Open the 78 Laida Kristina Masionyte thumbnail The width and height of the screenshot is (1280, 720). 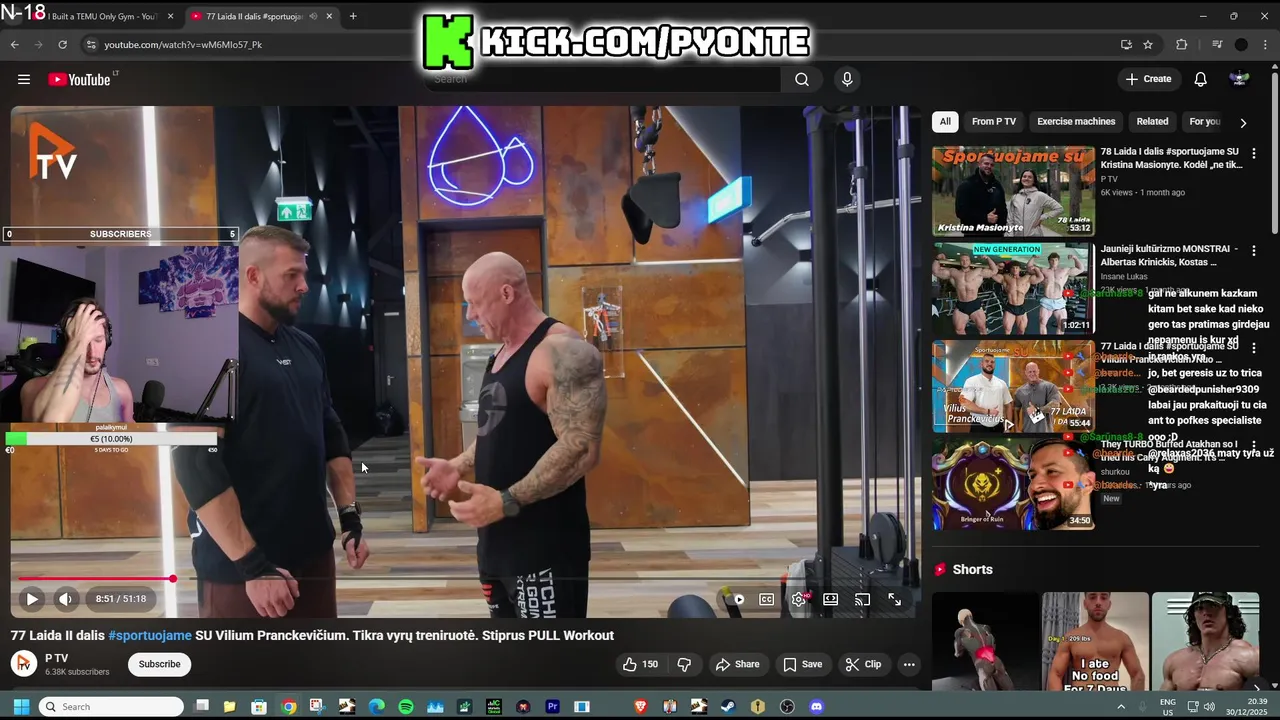1013,191
